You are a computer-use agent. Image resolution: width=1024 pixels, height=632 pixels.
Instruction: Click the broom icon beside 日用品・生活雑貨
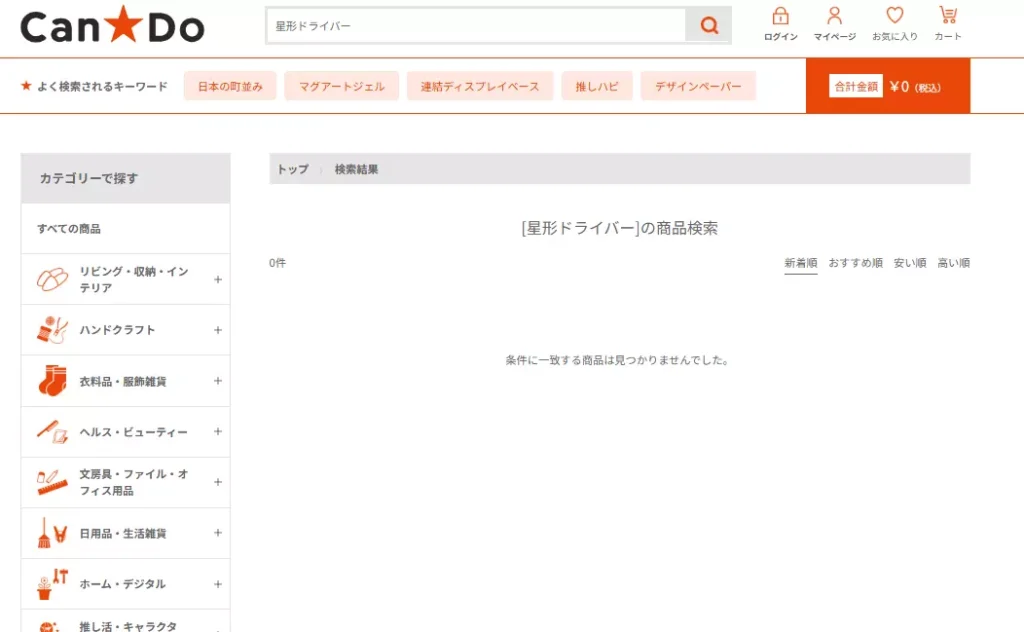(46, 533)
